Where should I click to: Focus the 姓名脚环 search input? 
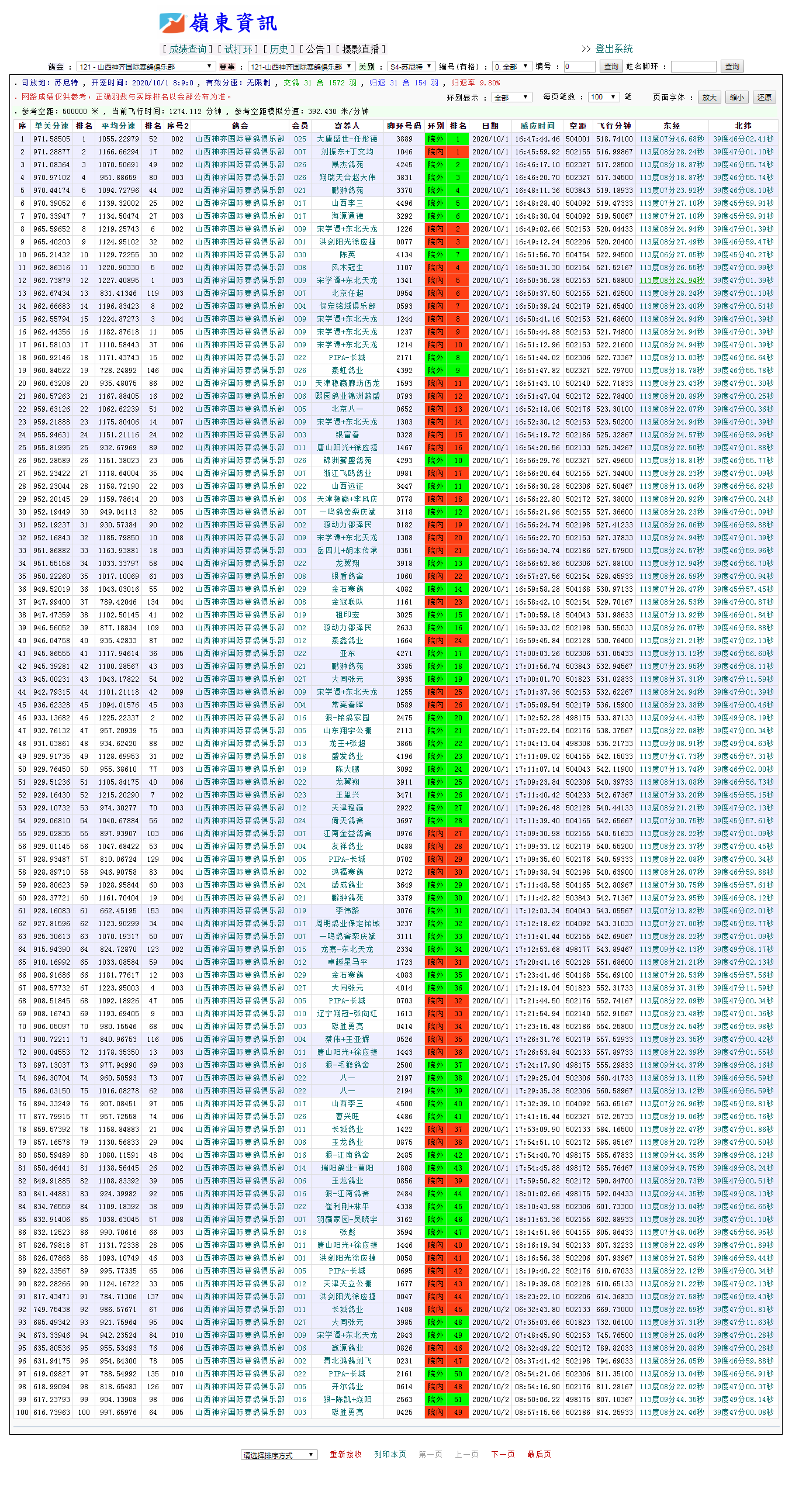coord(693,66)
